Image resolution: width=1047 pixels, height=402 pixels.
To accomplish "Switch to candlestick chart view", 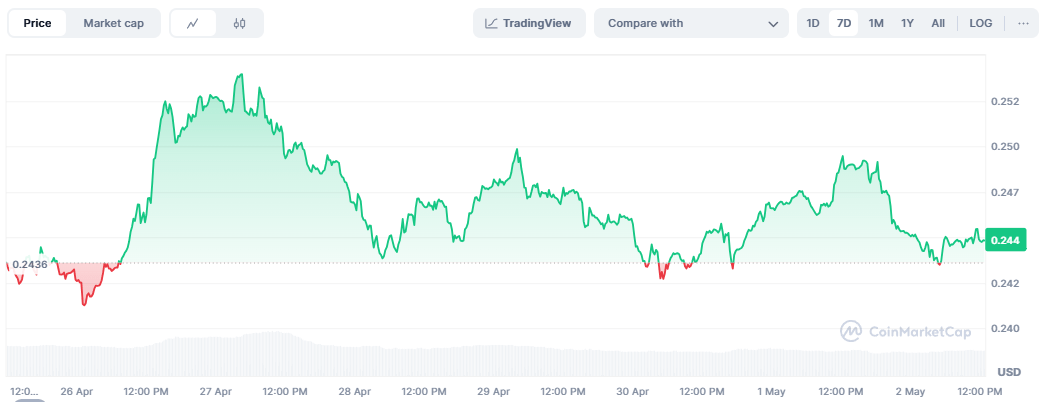I will (240, 23).
